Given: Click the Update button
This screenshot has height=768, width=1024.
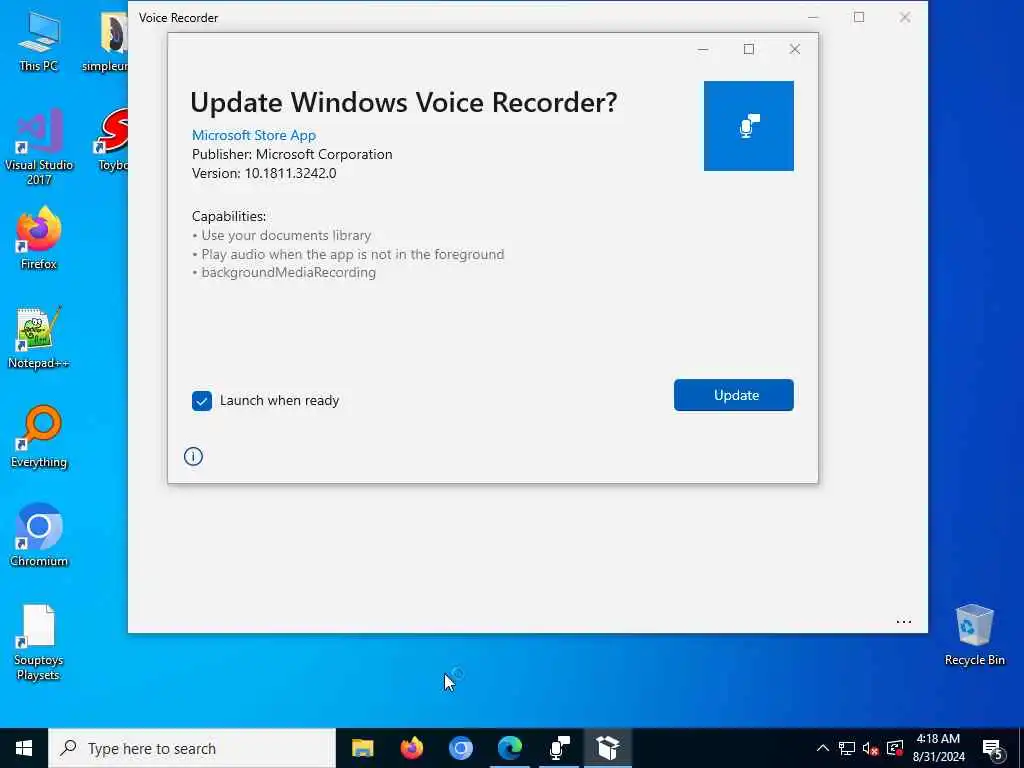Looking at the screenshot, I should click(x=733, y=395).
